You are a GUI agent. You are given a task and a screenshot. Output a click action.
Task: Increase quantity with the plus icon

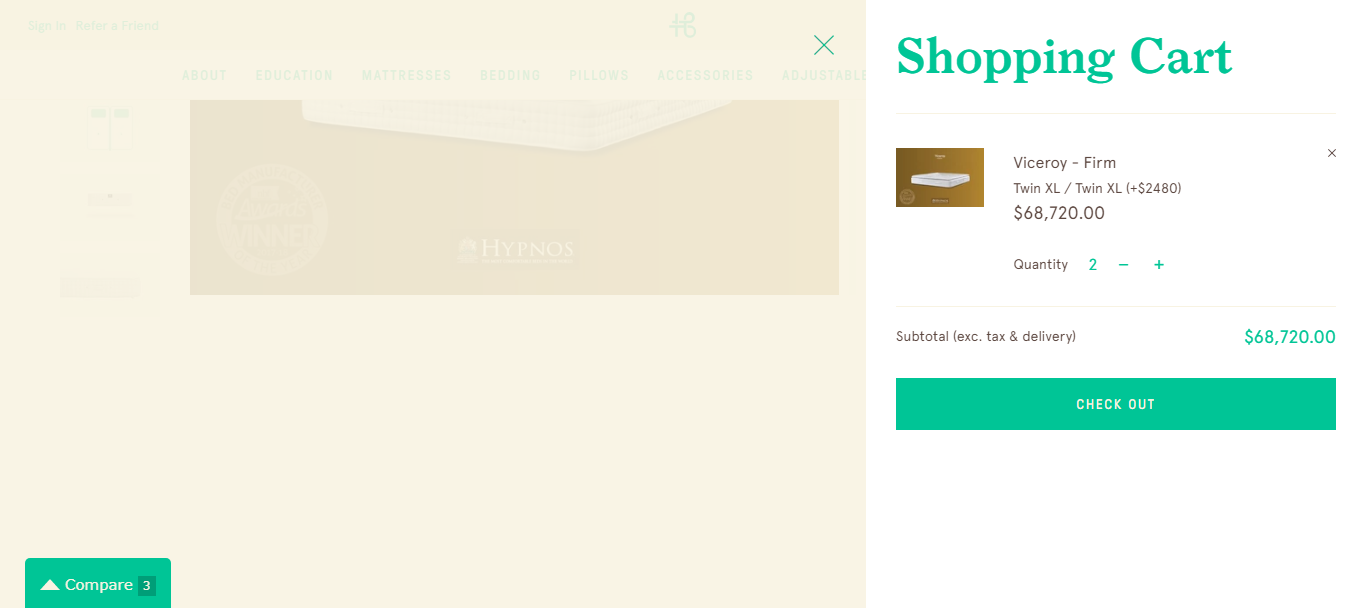tap(1159, 265)
